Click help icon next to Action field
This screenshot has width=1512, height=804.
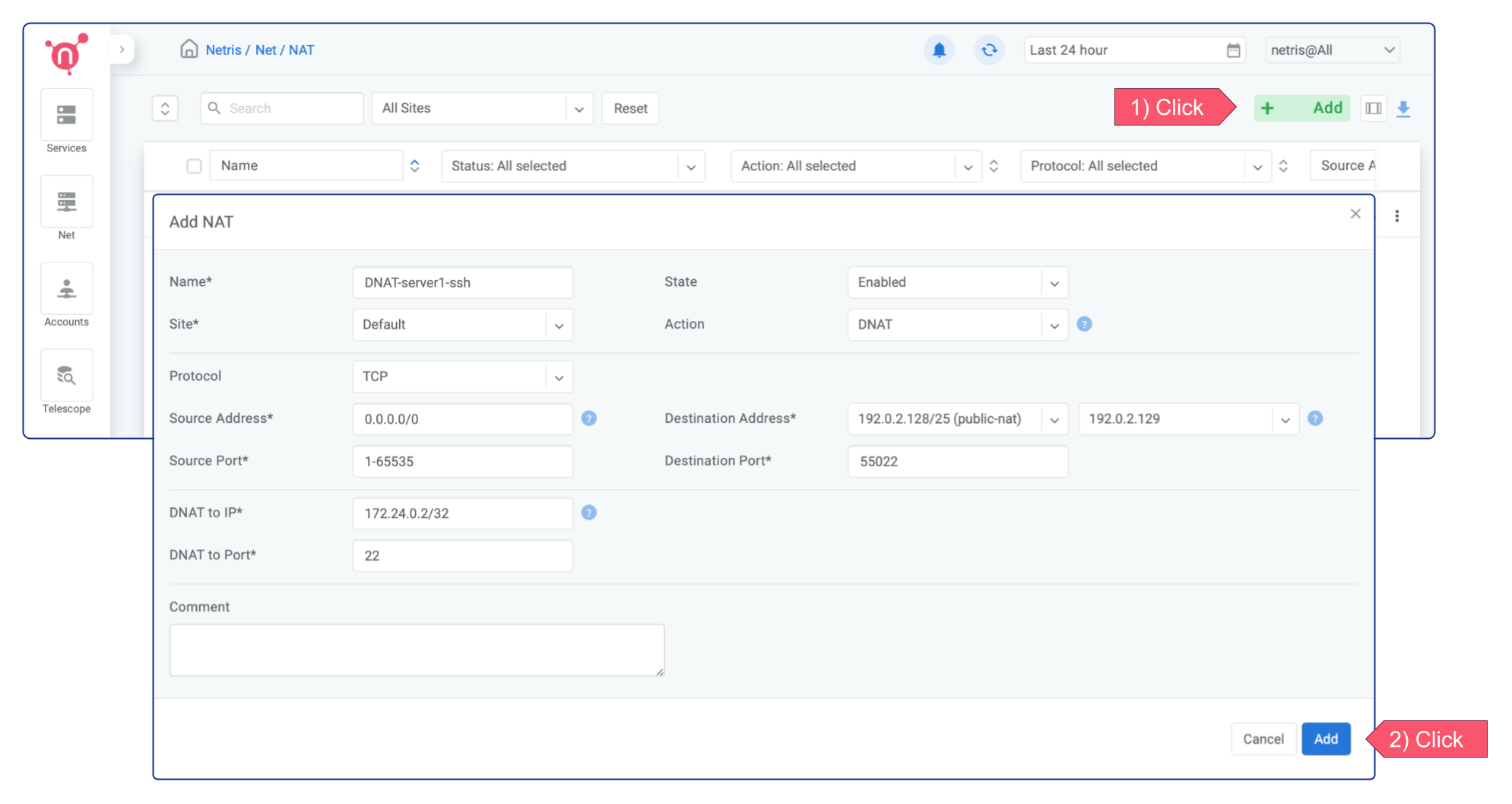tap(1084, 324)
